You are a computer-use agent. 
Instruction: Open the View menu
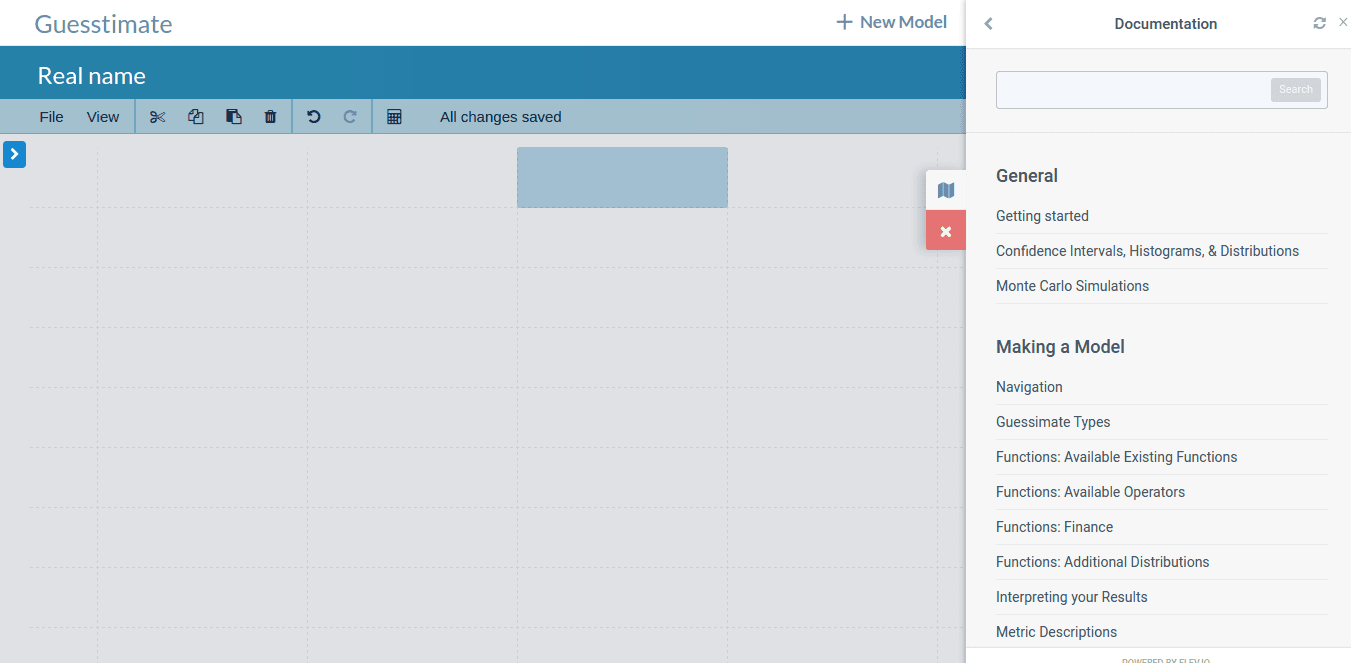point(103,117)
